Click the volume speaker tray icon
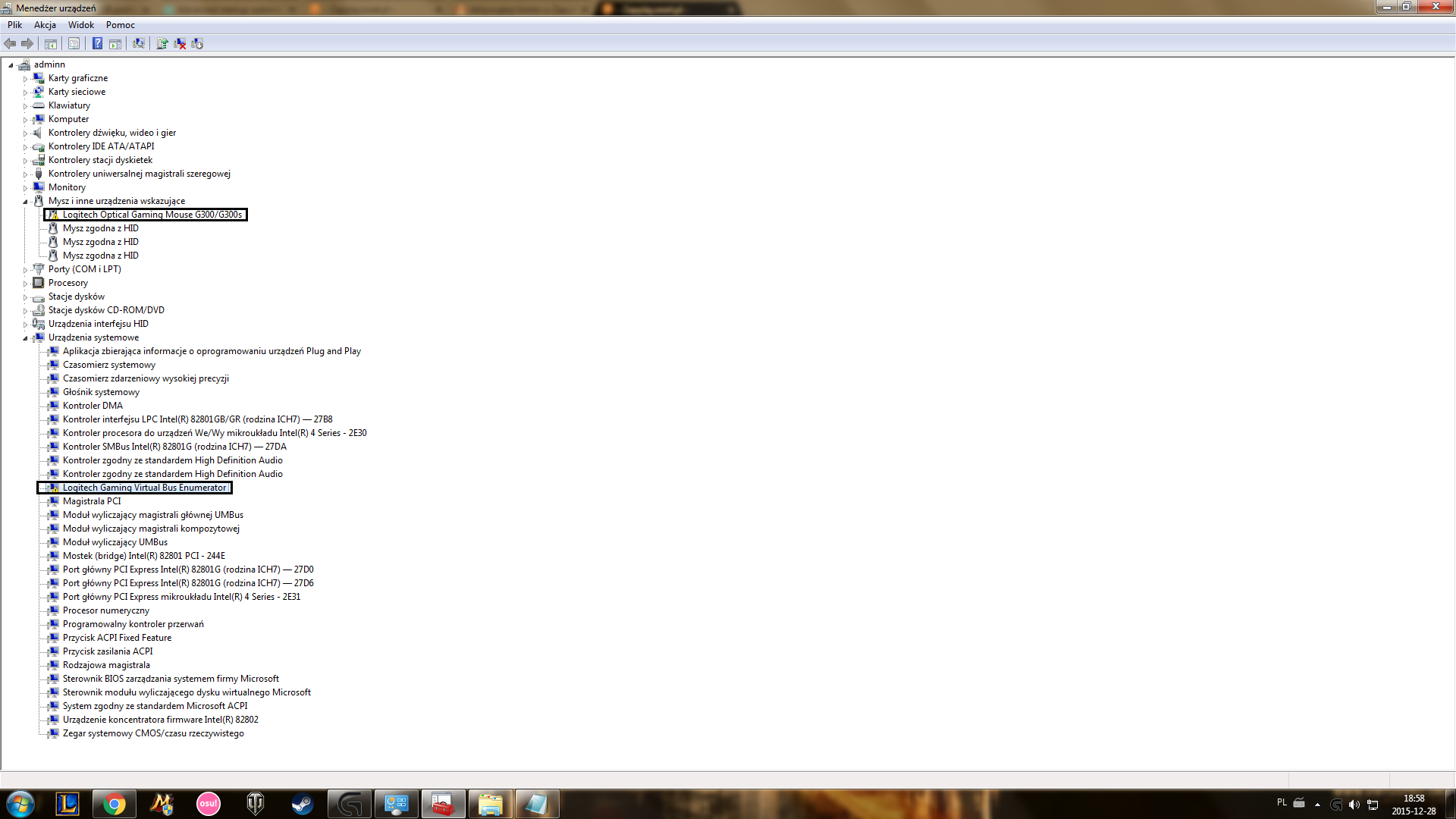This screenshot has height=819, width=1456. pos(1354,804)
